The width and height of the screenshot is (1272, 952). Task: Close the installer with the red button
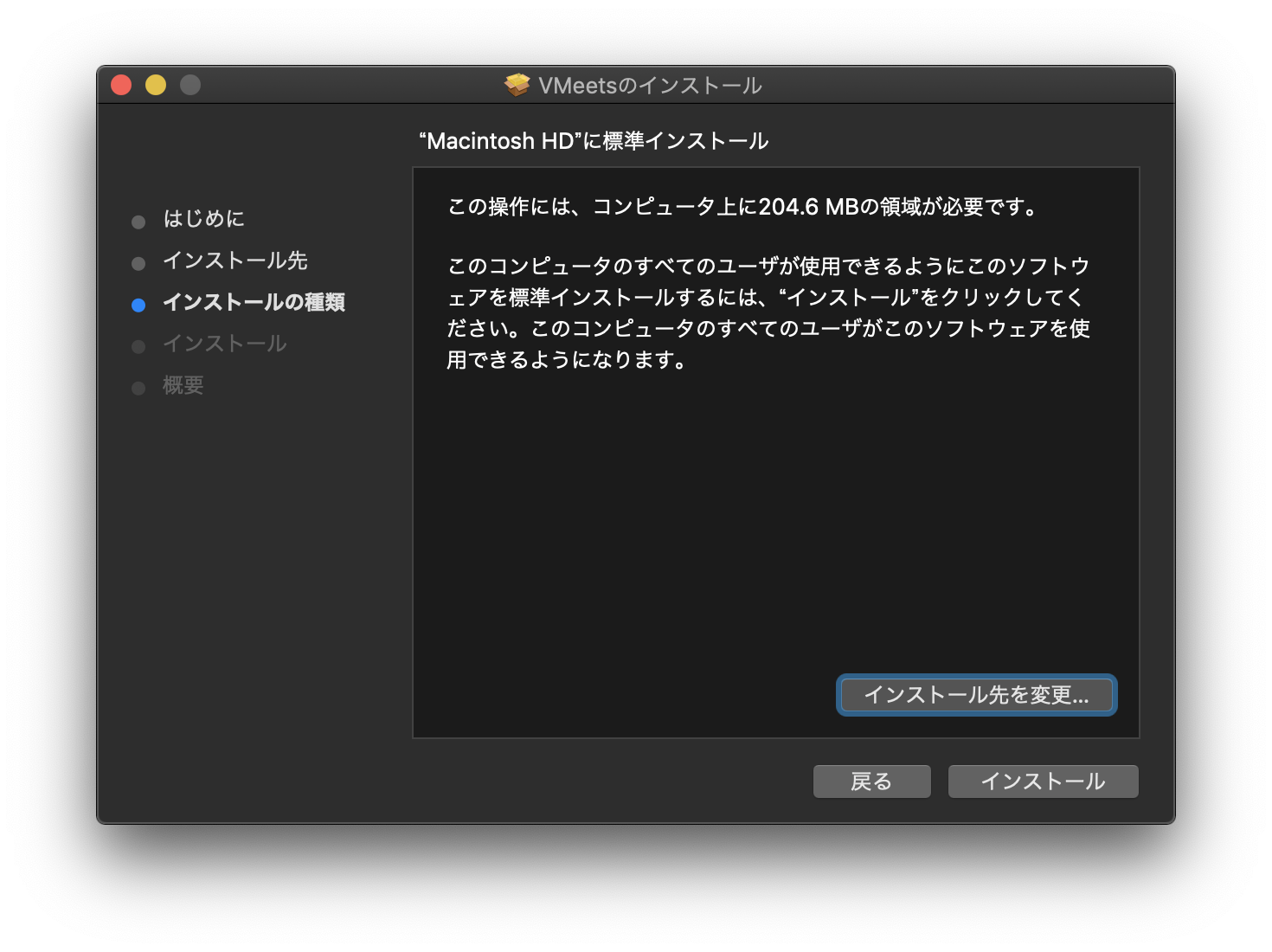(121, 85)
